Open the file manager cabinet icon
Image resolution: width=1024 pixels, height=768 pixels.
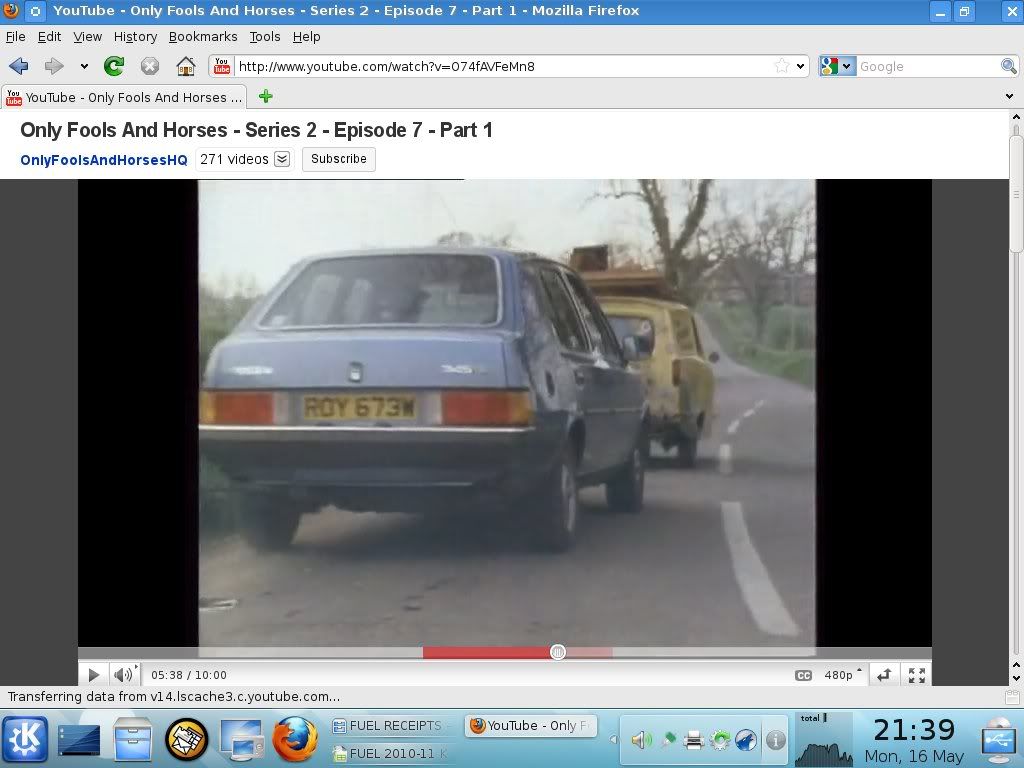pos(133,740)
